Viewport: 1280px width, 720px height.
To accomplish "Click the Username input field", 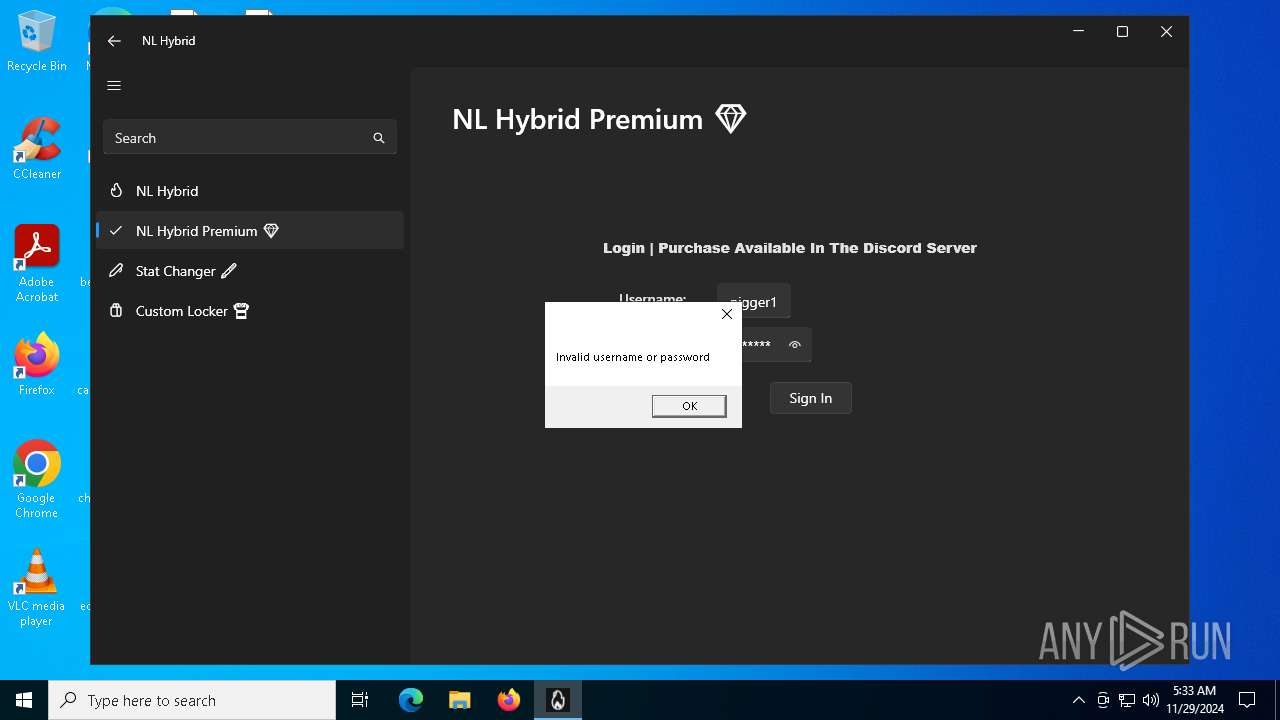I will coord(754,301).
